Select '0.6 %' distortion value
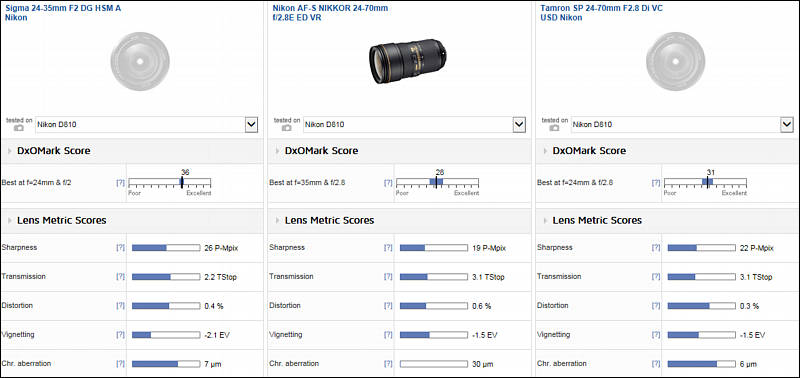Viewport: 800px width, 378px height. pos(482,306)
